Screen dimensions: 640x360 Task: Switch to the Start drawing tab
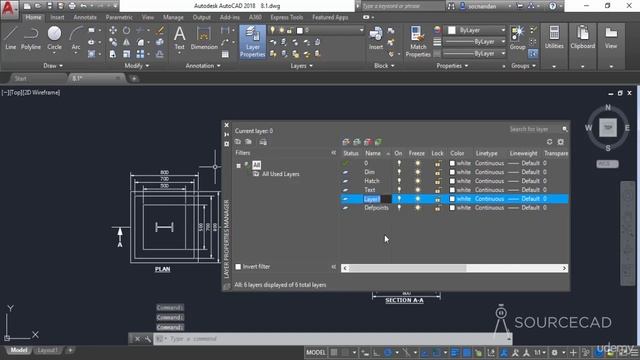(x=20, y=78)
